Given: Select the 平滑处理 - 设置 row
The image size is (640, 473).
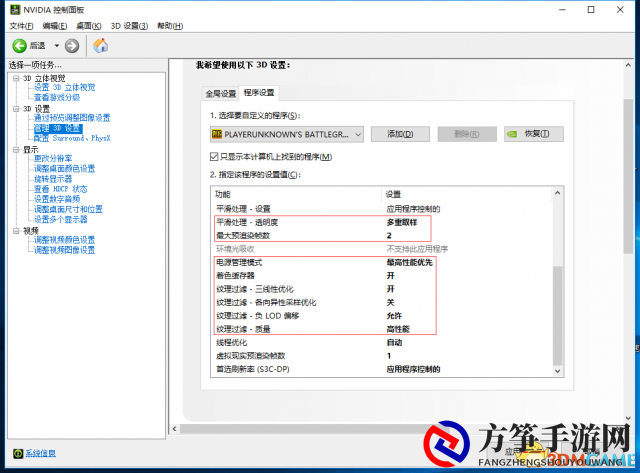Looking at the screenshot, I should pyautogui.click(x=382, y=209).
